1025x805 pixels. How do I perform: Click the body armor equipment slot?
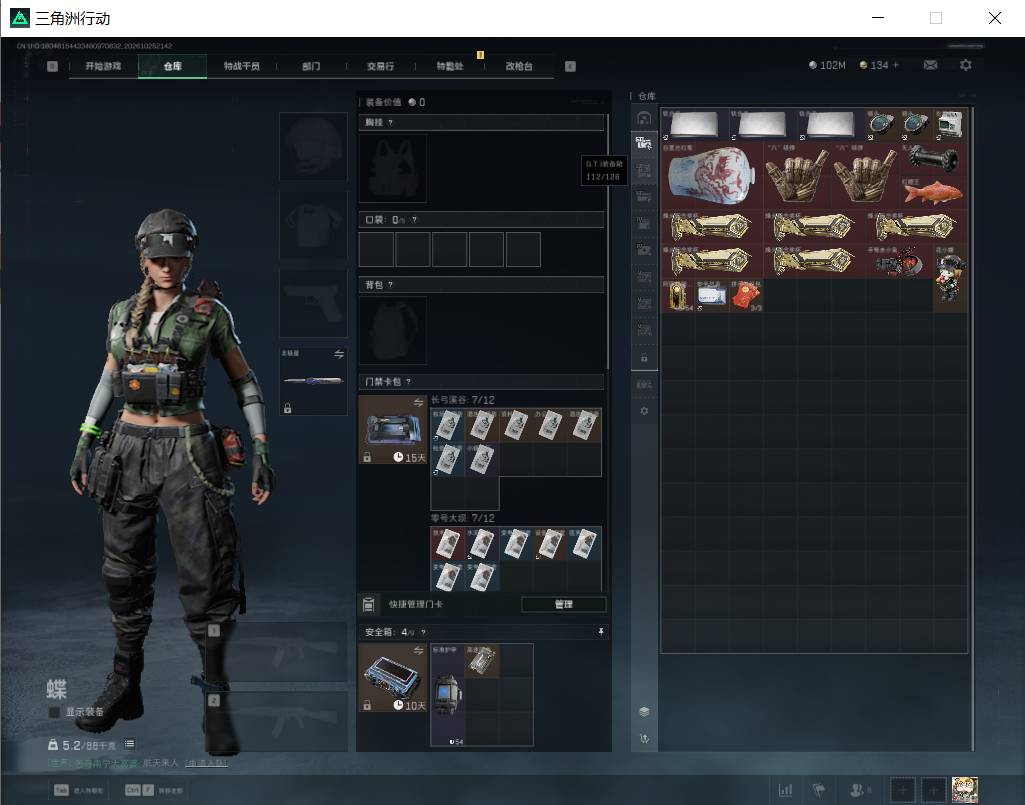[x=313, y=225]
